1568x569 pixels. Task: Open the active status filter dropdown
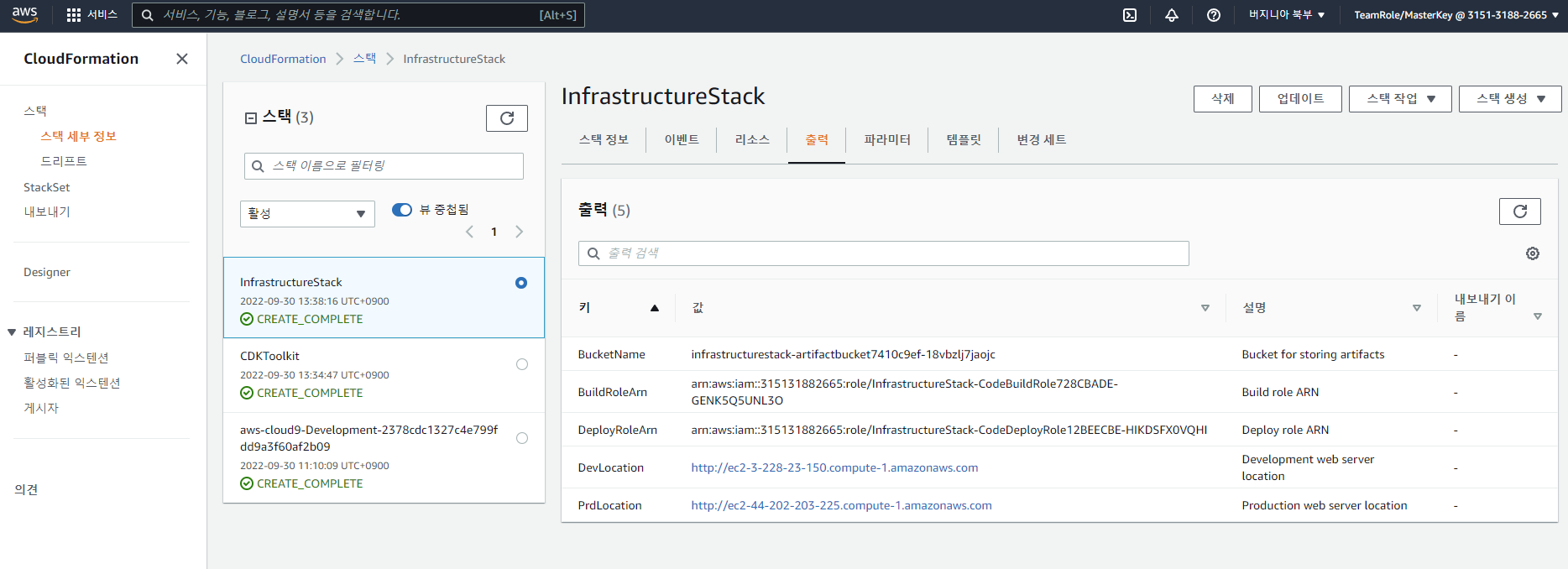click(x=307, y=214)
